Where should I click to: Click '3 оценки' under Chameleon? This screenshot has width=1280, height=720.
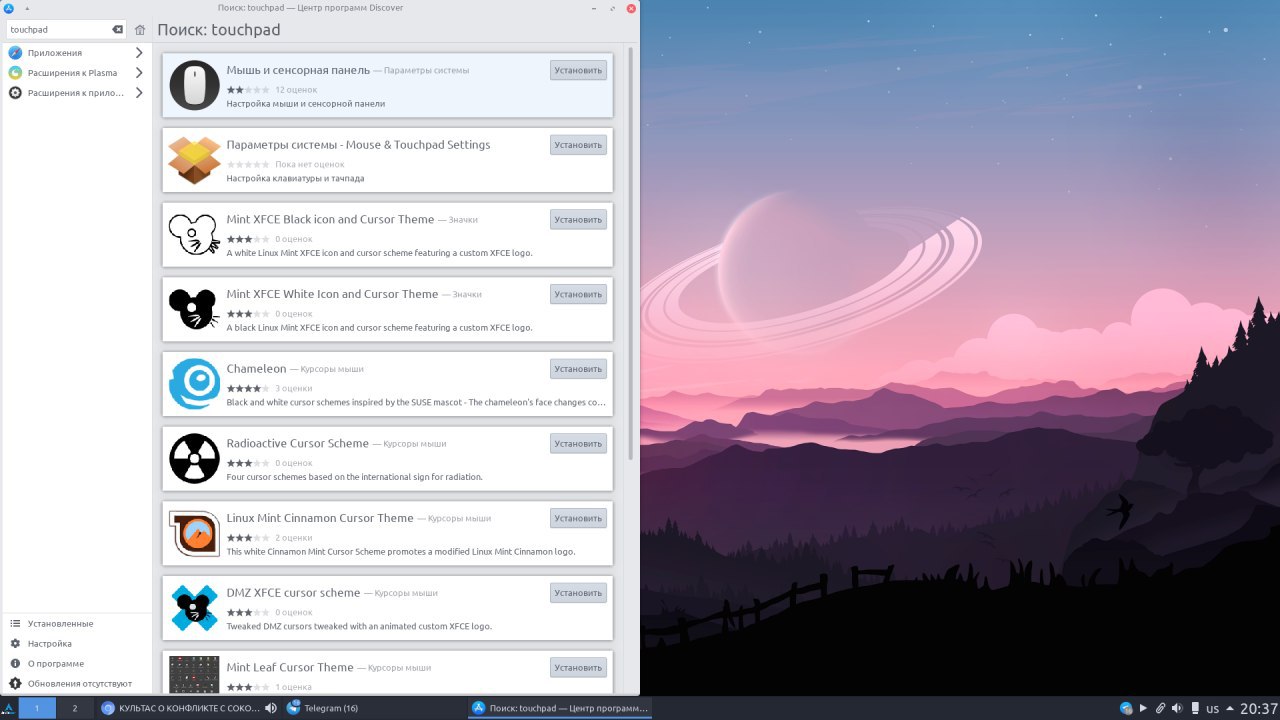pos(294,388)
